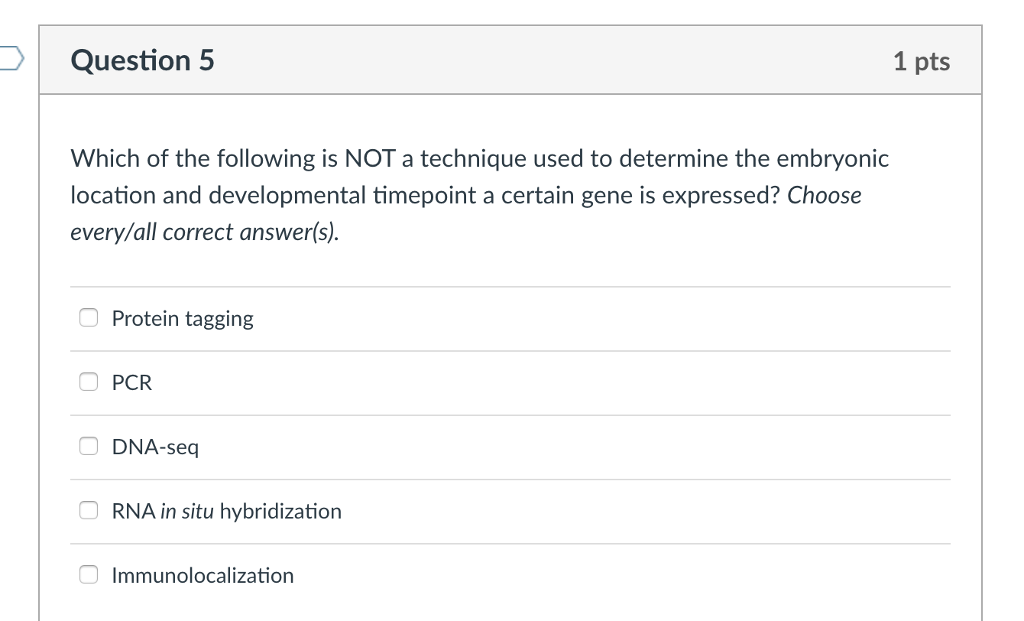
Task: Click the 'Protein tagging' answer label
Action: pyautogui.click(x=182, y=319)
